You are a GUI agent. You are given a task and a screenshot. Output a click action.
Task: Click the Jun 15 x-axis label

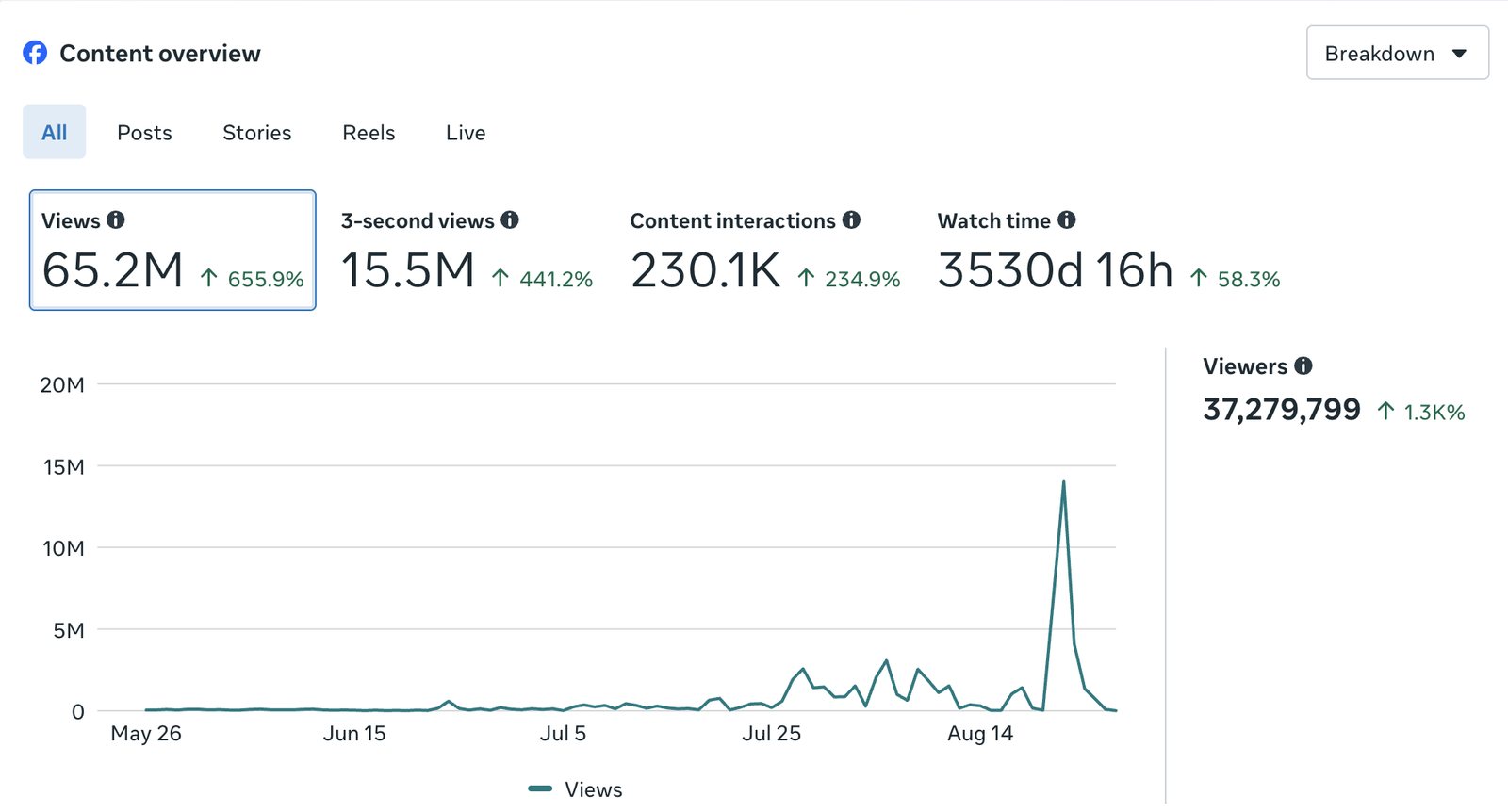354,734
